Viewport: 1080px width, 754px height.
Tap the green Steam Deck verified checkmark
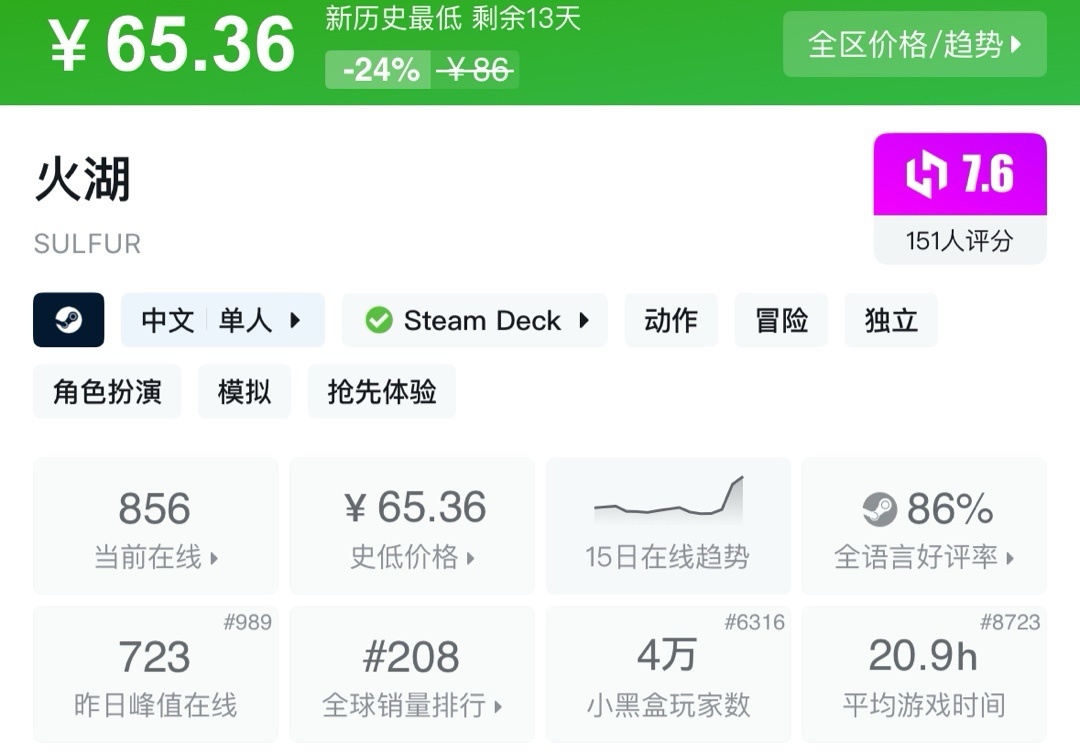pyautogui.click(x=378, y=320)
